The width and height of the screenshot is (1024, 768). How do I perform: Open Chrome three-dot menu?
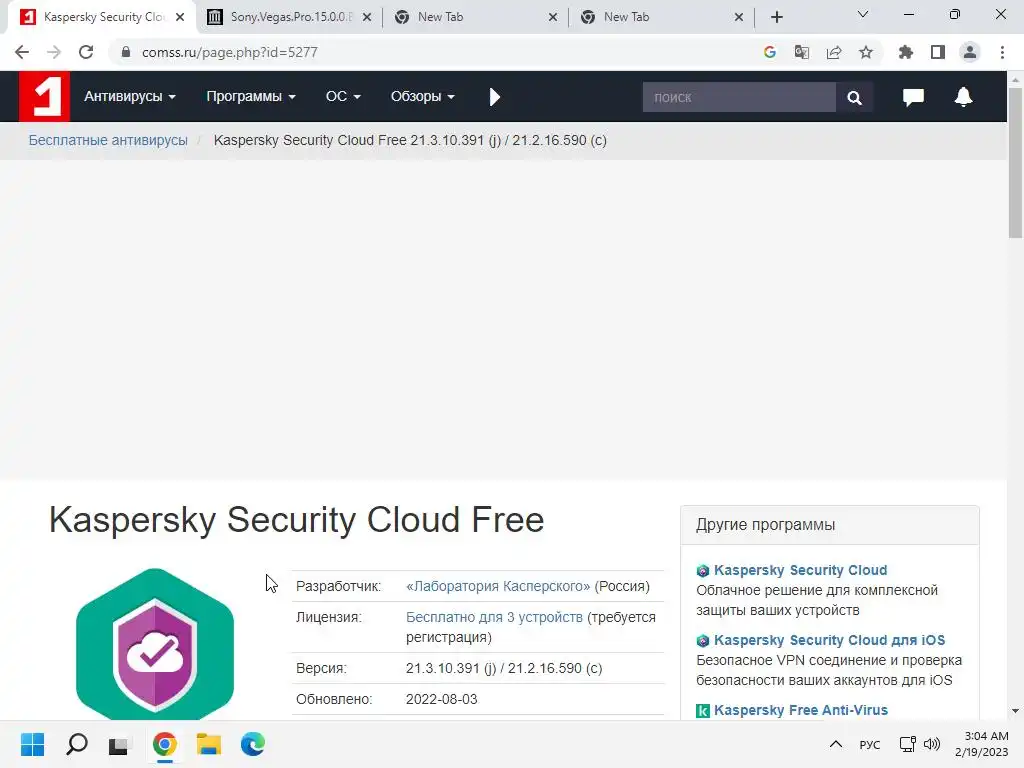point(1002,52)
